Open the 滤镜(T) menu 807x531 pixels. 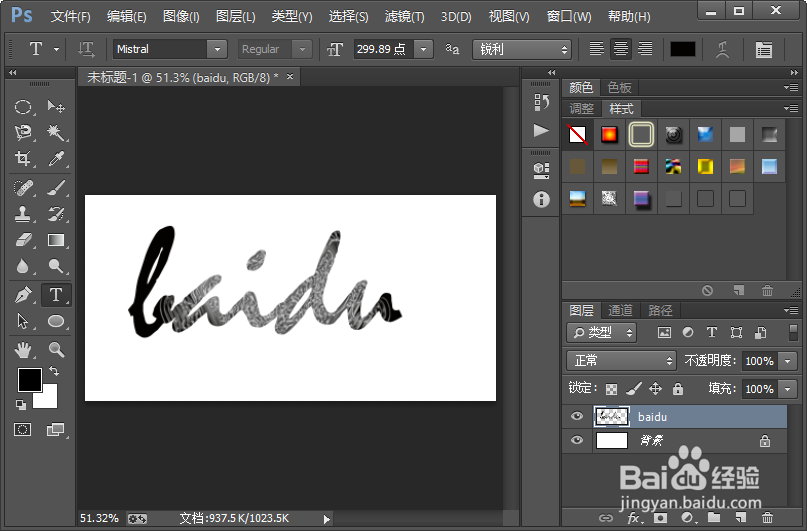point(405,16)
